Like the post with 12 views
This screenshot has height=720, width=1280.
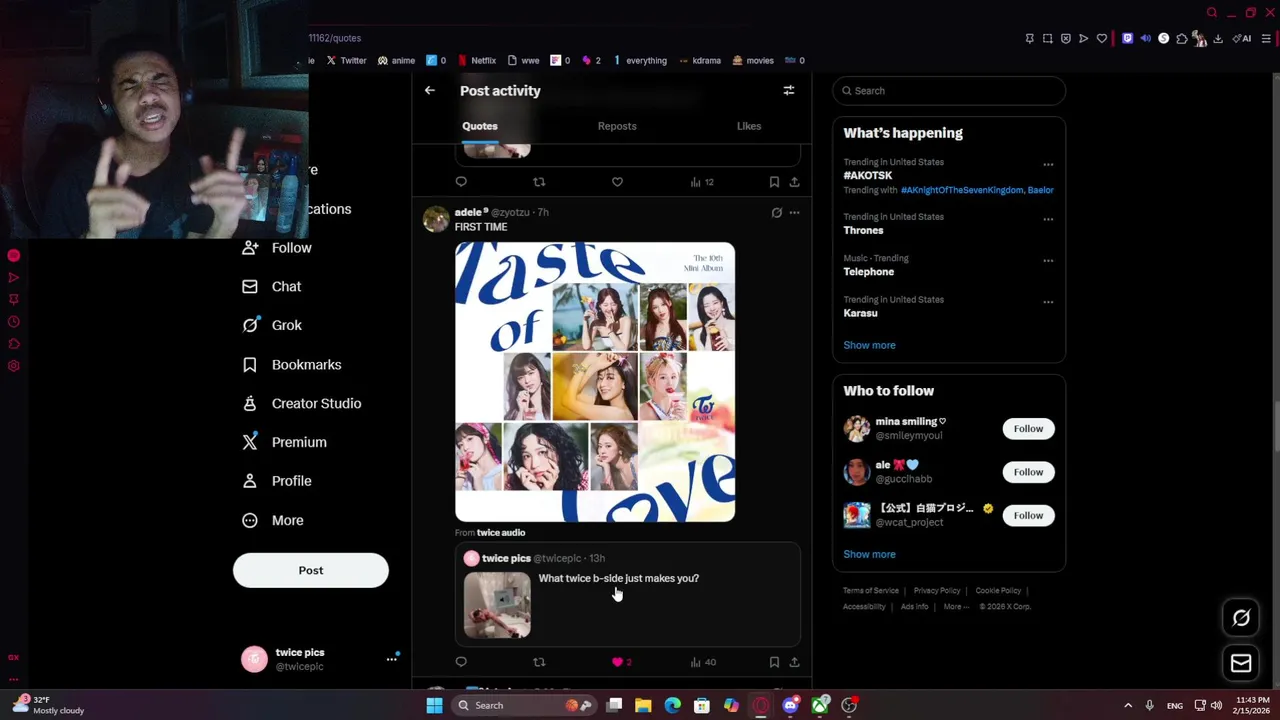617,182
